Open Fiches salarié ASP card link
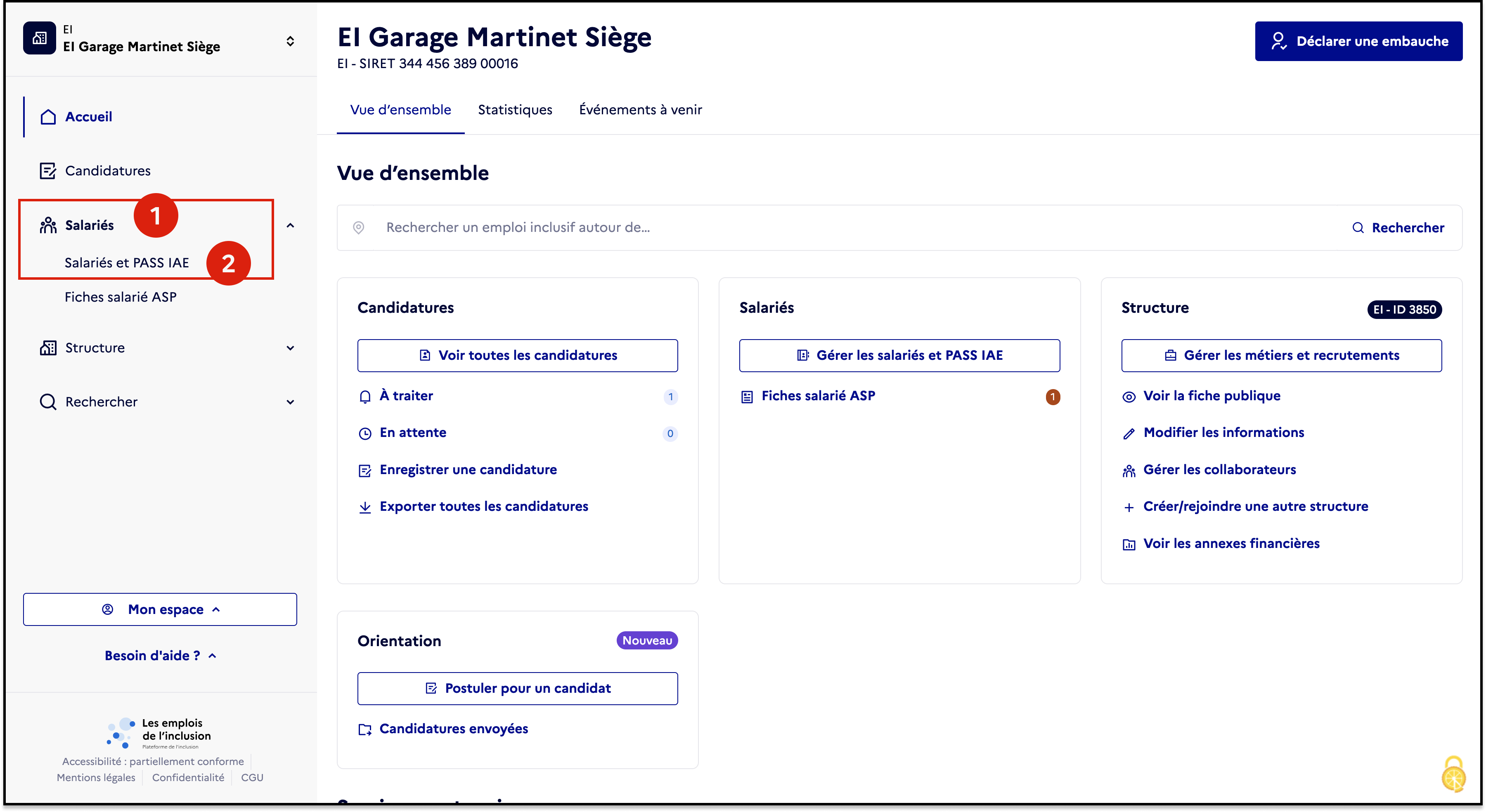Image resolution: width=1486 pixels, height=812 pixels. click(x=818, y=396)
